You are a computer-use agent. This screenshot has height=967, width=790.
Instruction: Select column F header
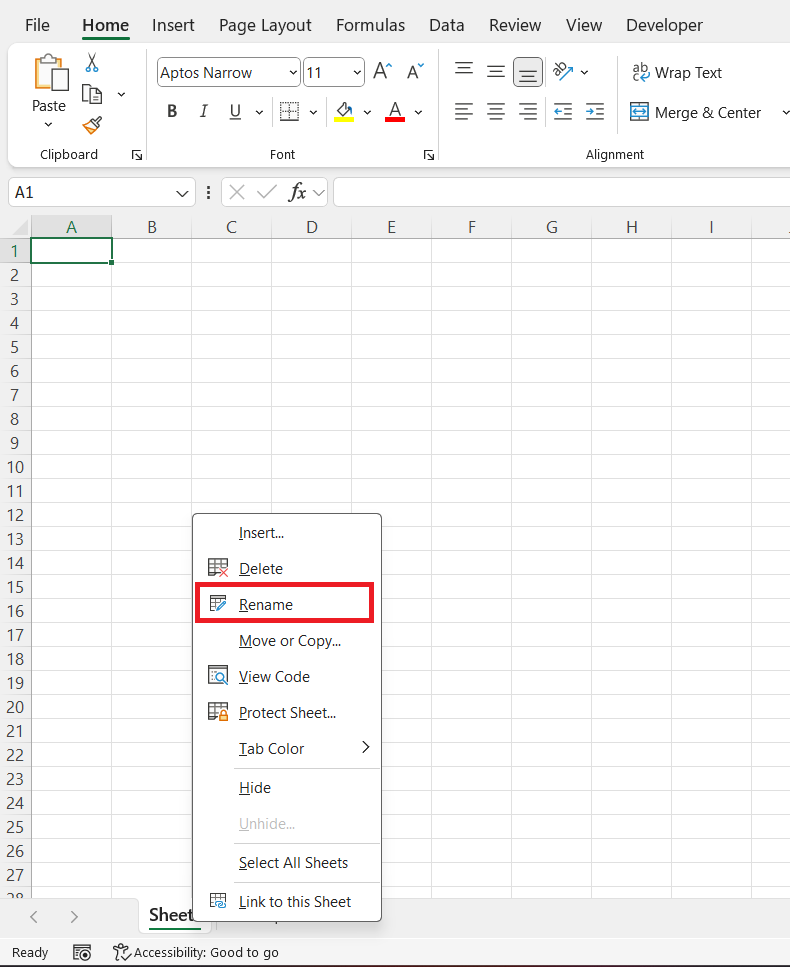[471, 228]
